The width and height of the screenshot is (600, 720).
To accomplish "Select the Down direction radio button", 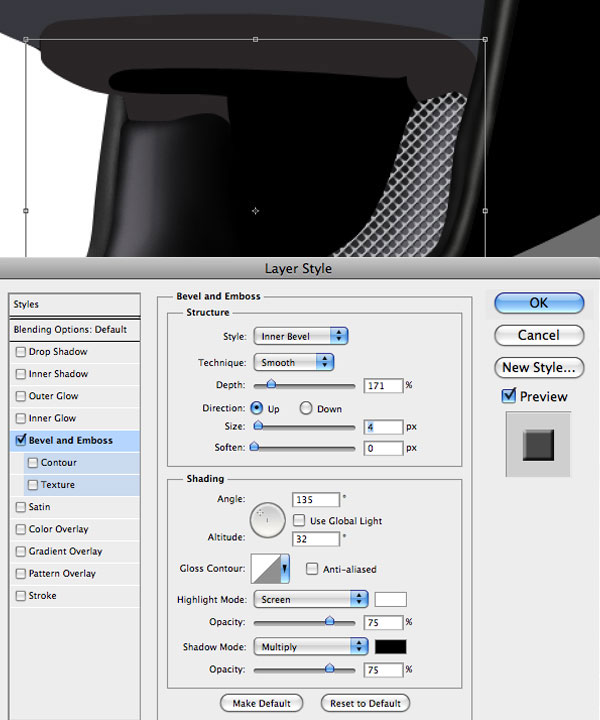I will (306, 408).
